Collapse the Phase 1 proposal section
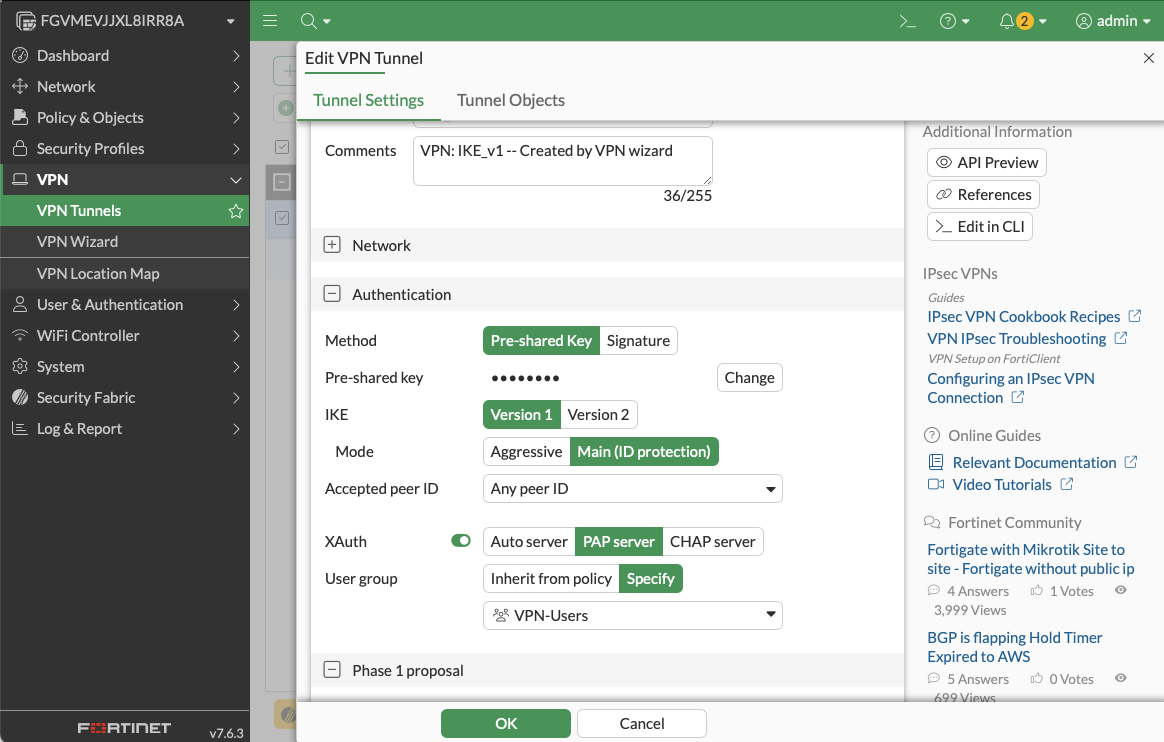Screen dimensions: 1164x742 click(332, 670)
